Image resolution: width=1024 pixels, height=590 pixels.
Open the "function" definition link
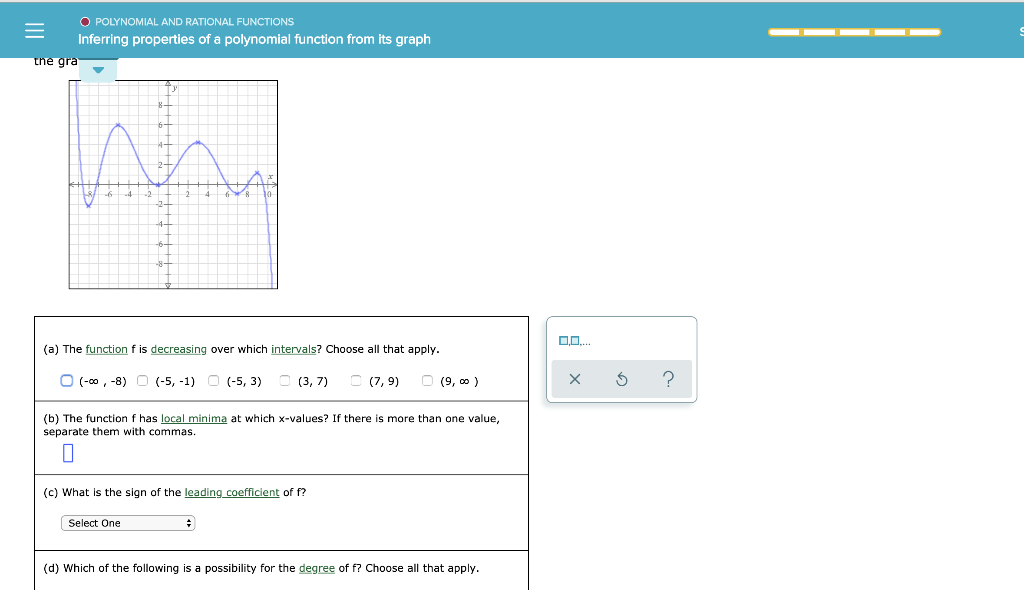click(107, 349)
